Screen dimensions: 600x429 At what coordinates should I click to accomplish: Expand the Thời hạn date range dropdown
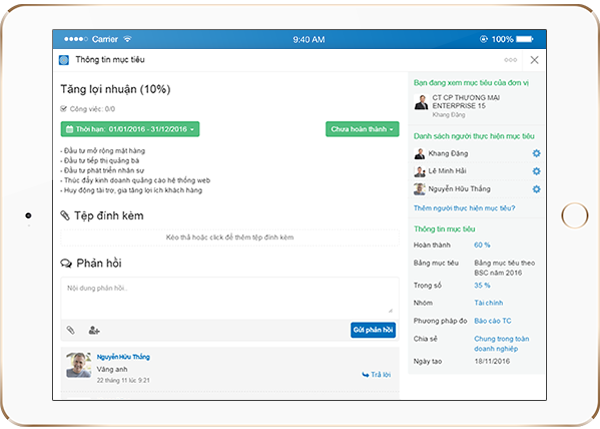(130, 129)
